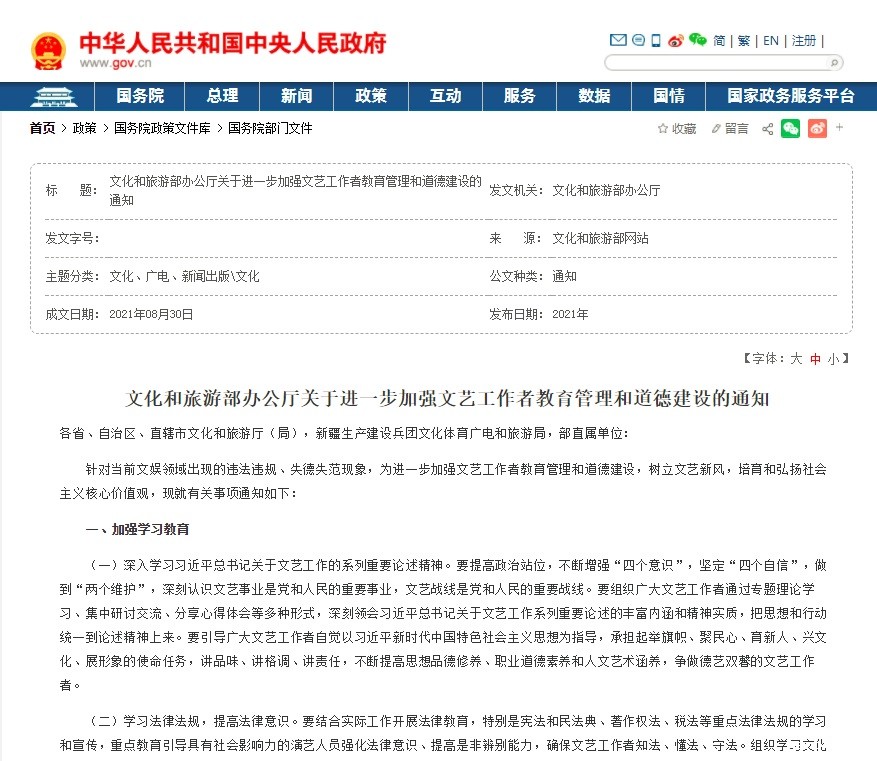Go to 国家政务服务平台 in navigation bar

coord(790,96)
